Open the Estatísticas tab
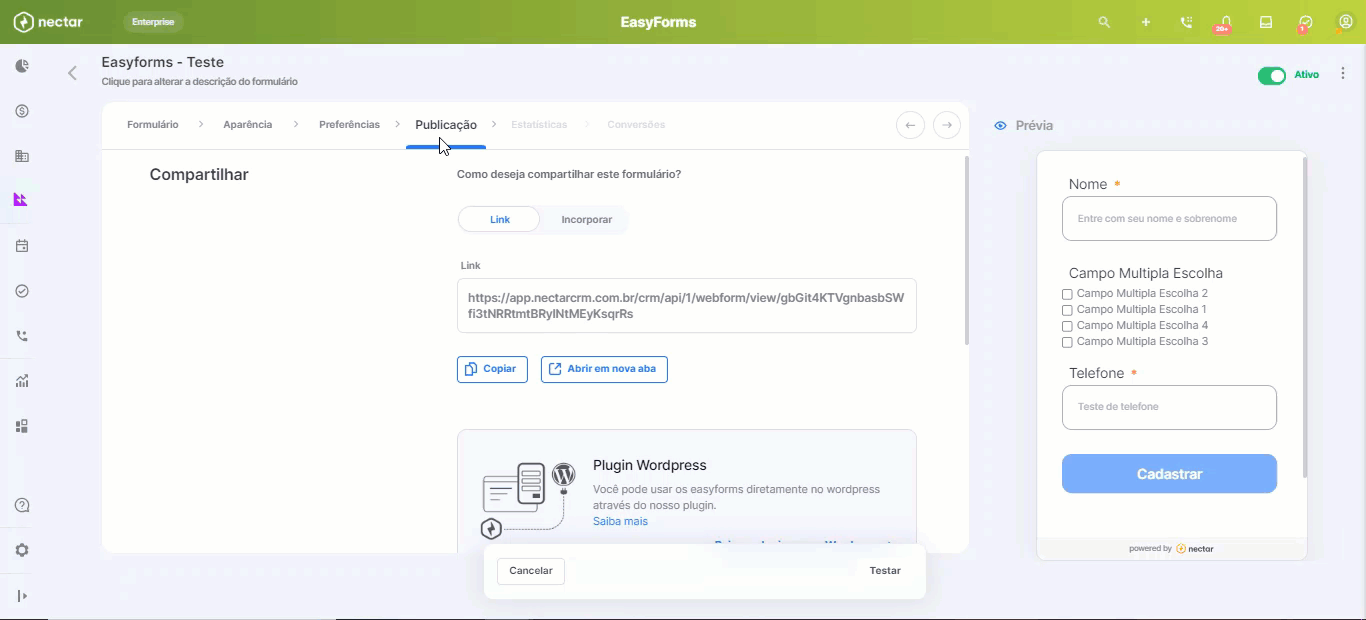Viewport: 1366px width, 620px height. point(539,125)
